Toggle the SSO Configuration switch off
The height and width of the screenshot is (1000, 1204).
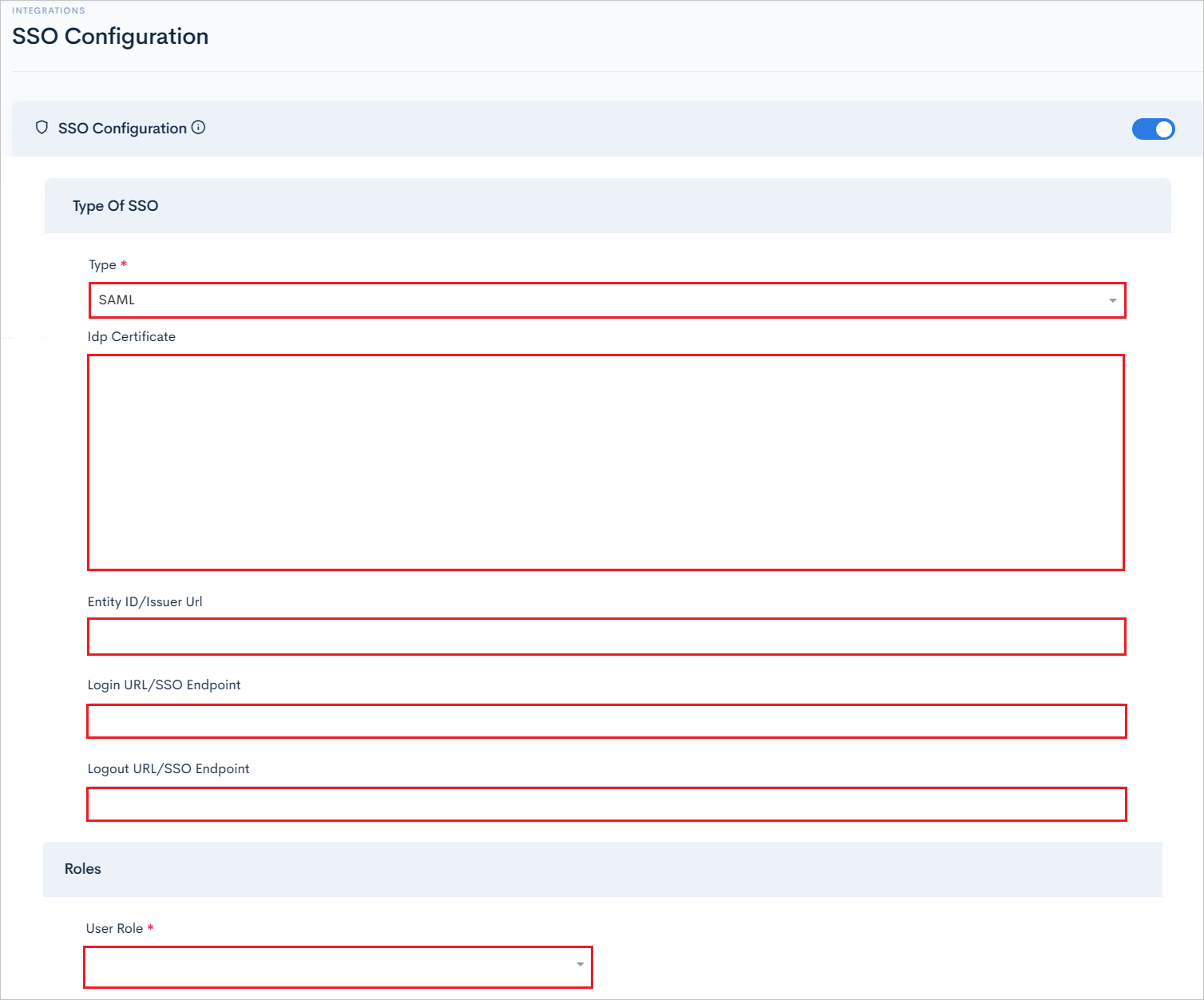point(1153,129)
